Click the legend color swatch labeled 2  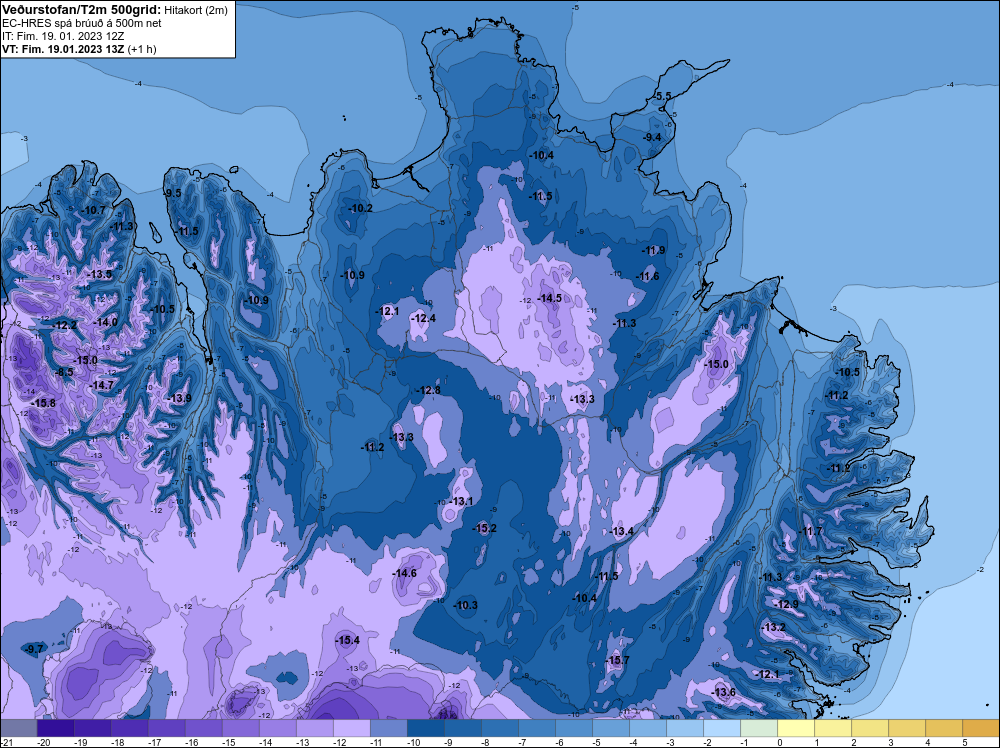click(870, 728)
